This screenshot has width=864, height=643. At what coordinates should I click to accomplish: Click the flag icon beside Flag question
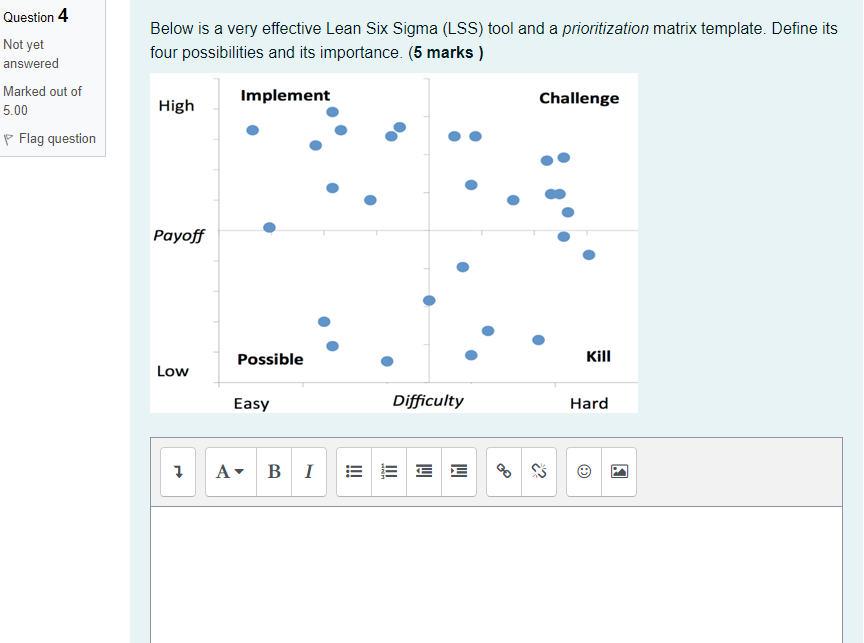(x=8, y=138)
